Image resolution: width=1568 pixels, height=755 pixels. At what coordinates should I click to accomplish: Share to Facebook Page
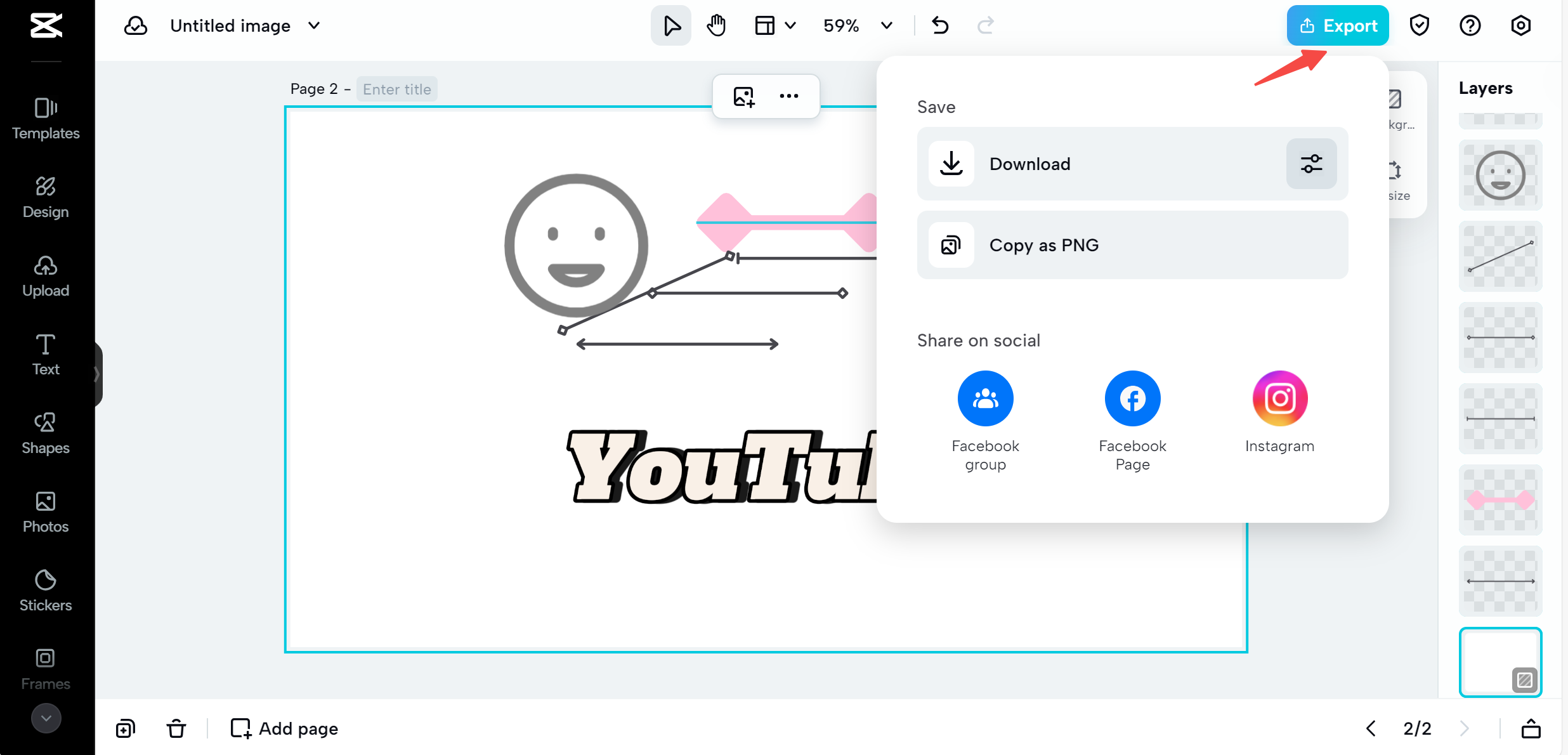(x=1132, y=398)
